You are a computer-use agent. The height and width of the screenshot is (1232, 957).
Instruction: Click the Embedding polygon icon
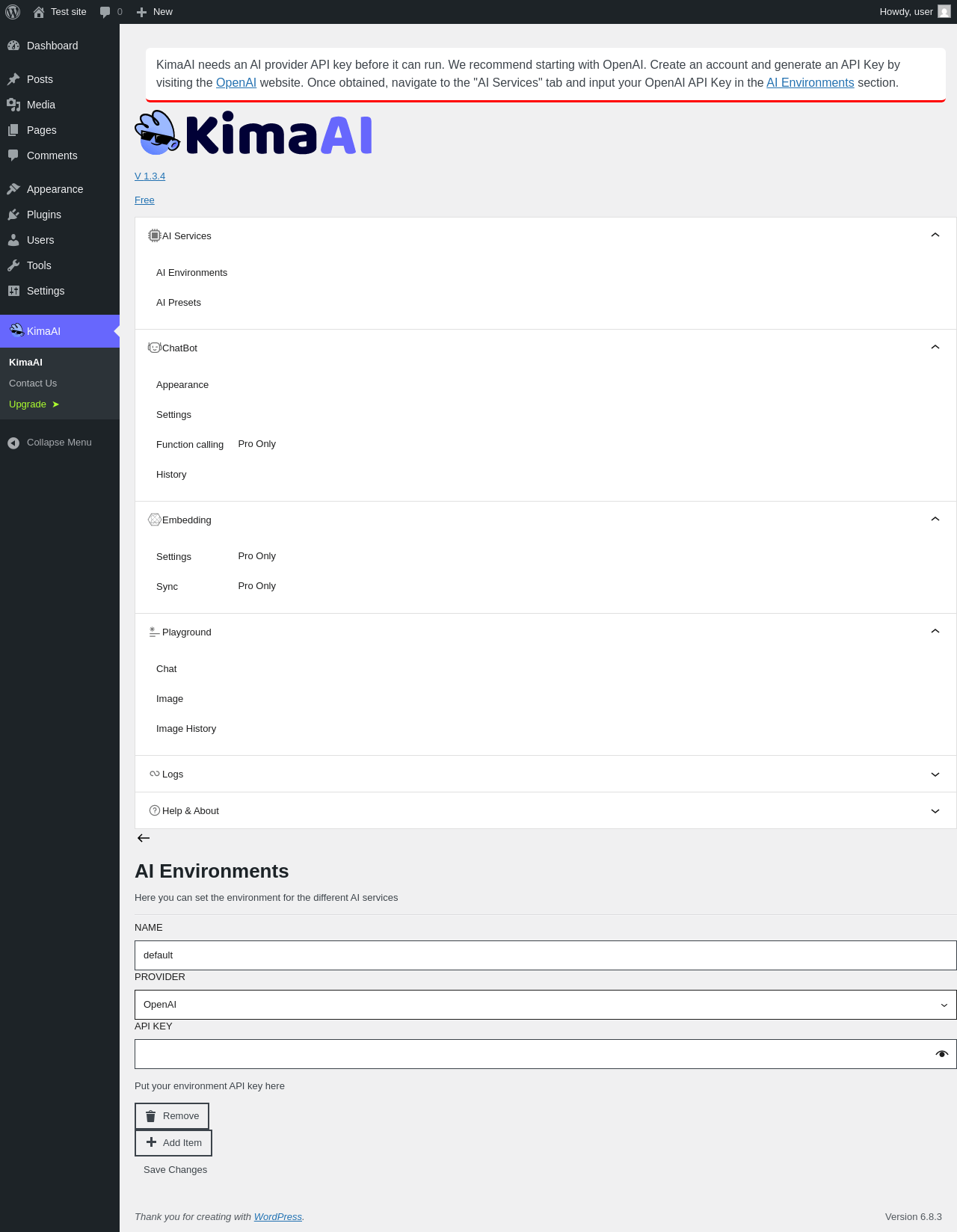[x=155, y=520]
